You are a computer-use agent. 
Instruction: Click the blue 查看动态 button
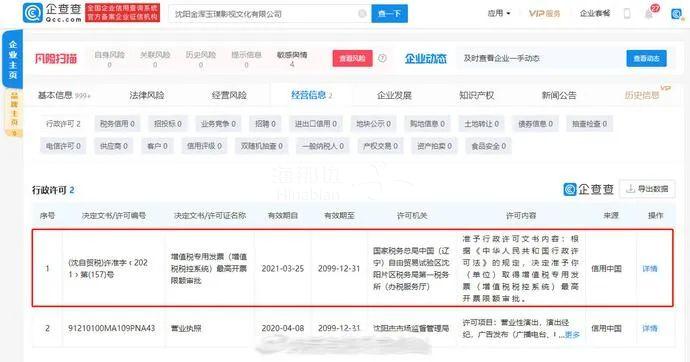[x=646, y=58]
